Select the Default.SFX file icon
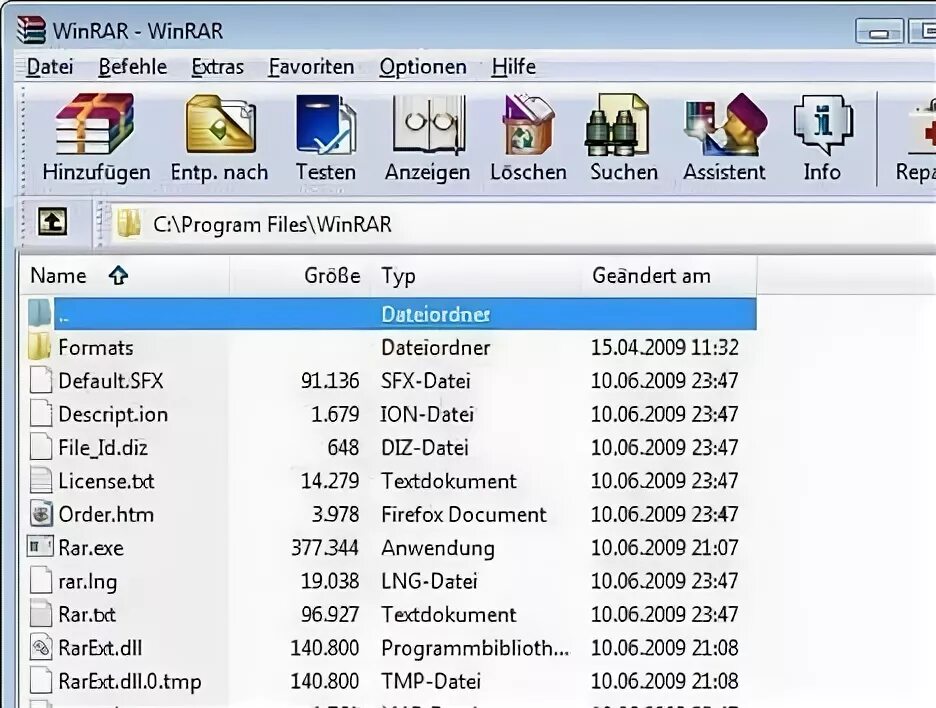The width and height of the screenshot is (936, 708). click(41, 380)
